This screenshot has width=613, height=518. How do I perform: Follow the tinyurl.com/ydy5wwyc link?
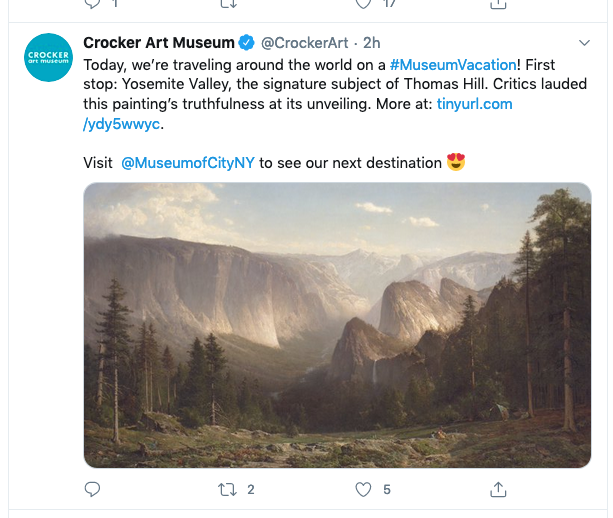tap(475, 104)
